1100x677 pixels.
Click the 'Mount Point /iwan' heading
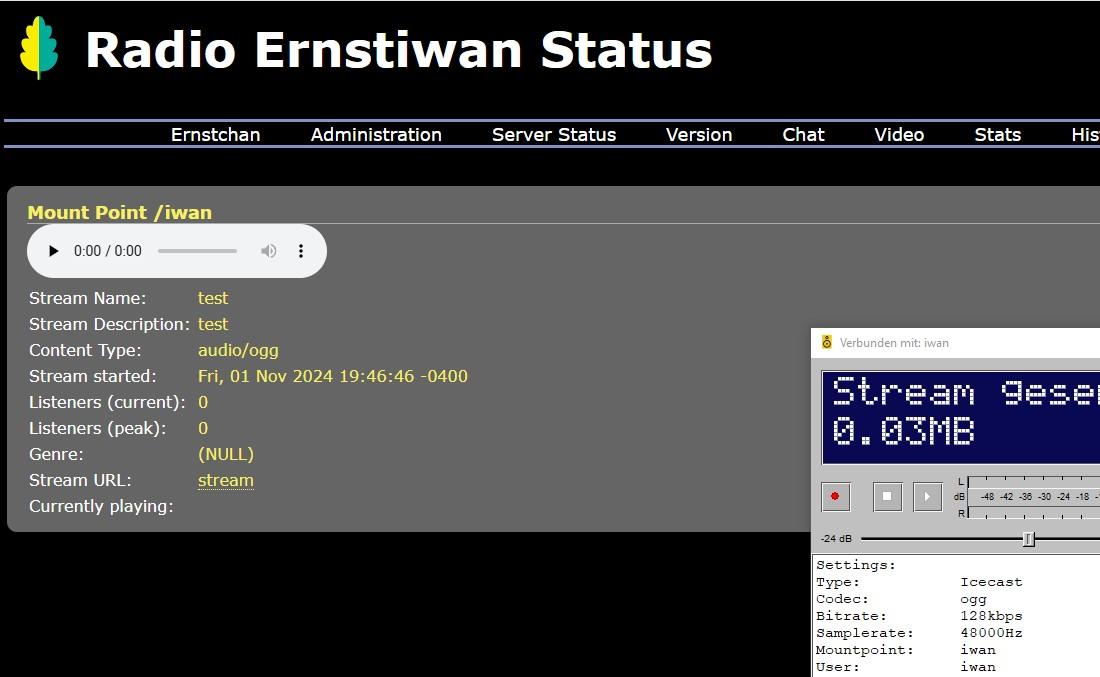(119, 213)
